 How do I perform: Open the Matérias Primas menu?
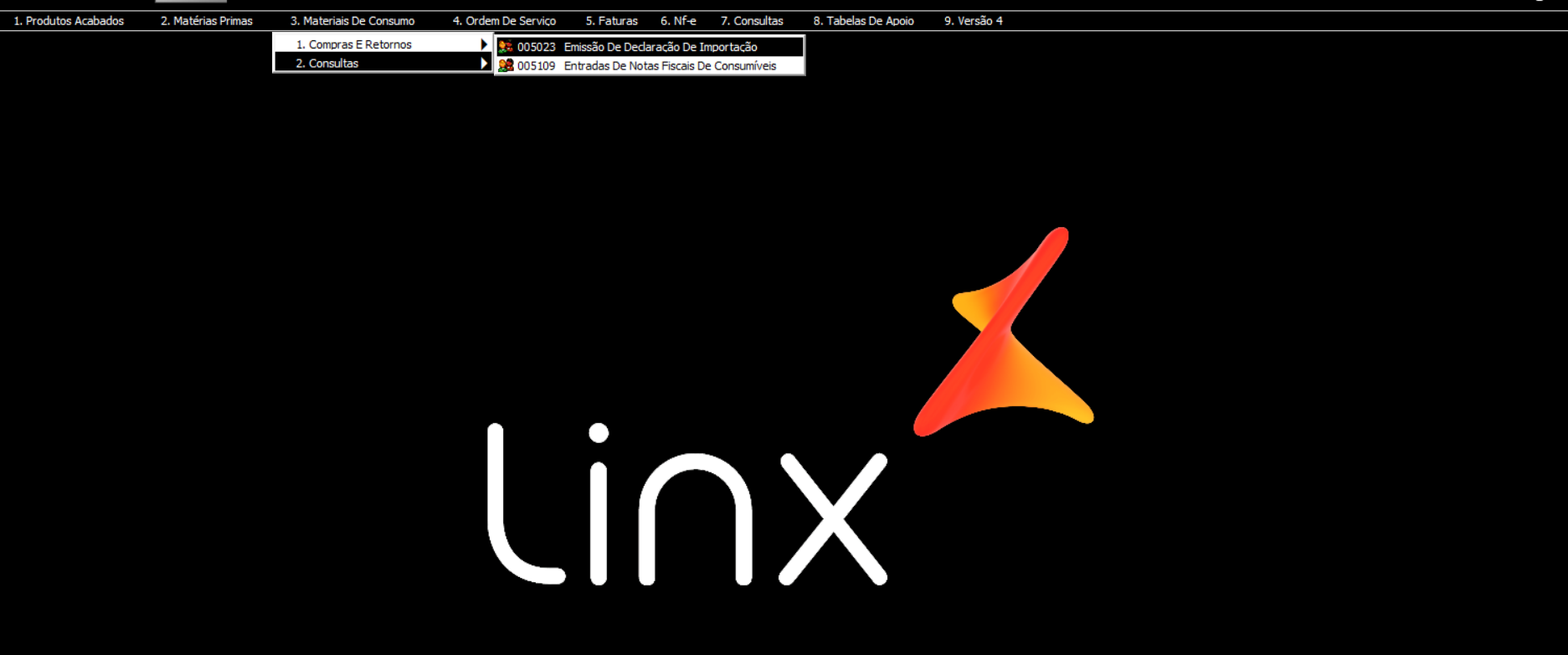207,21
